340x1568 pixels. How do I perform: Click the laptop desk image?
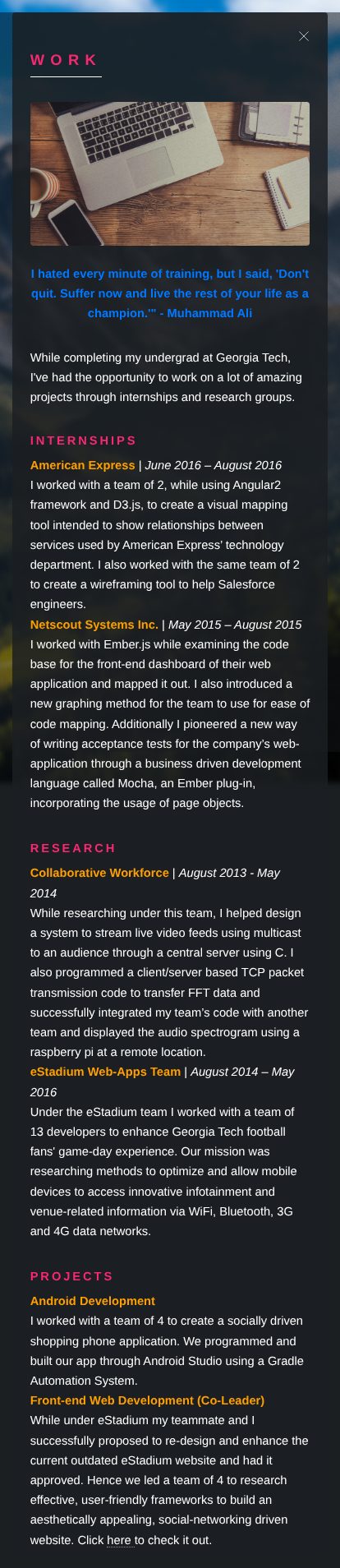[x=170, y=173]
